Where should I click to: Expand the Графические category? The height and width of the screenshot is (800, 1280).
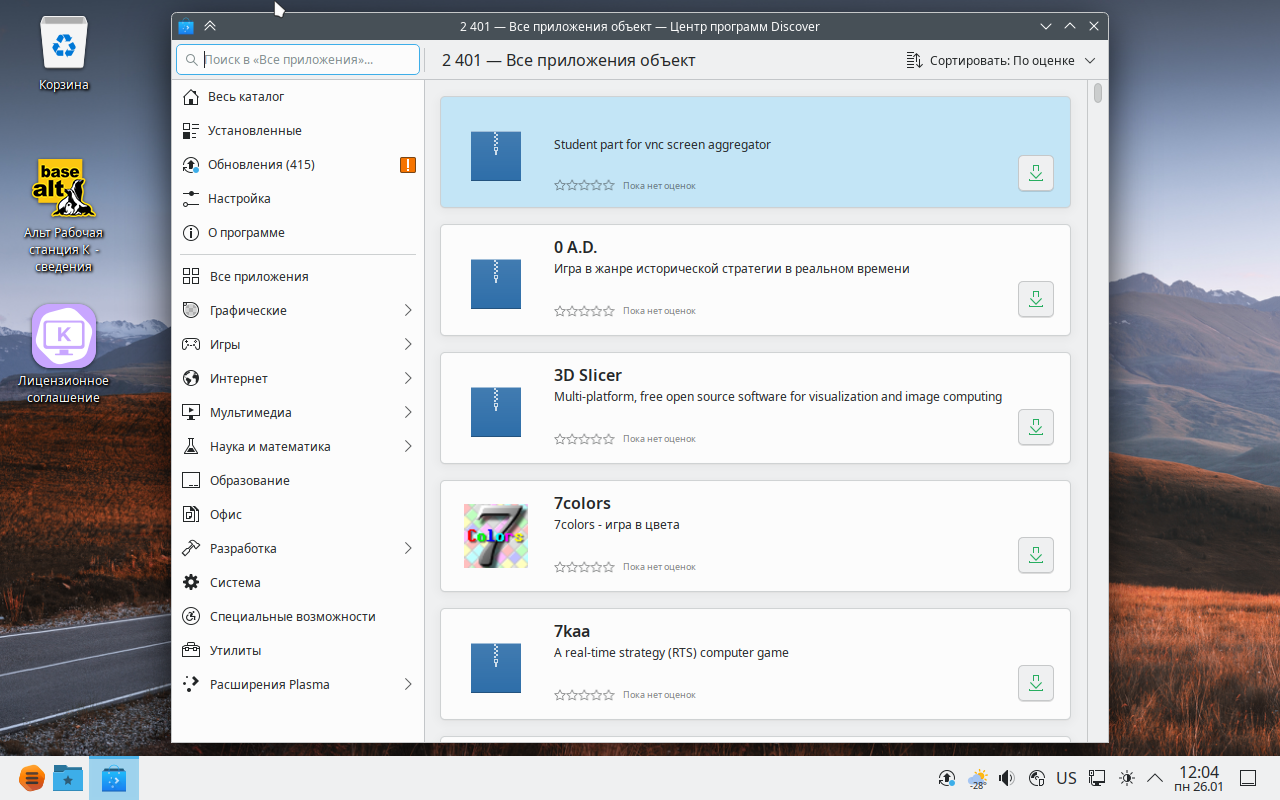tap(407, 311)
